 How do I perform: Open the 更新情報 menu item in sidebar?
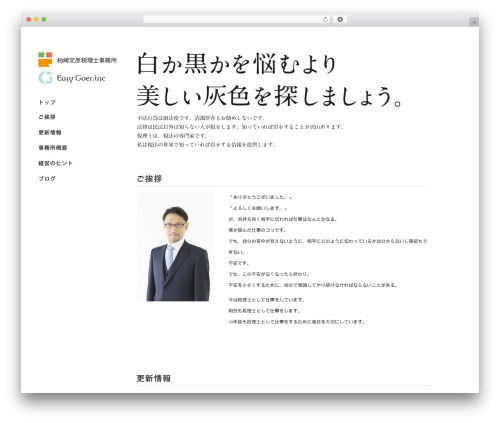coord(50,132)
